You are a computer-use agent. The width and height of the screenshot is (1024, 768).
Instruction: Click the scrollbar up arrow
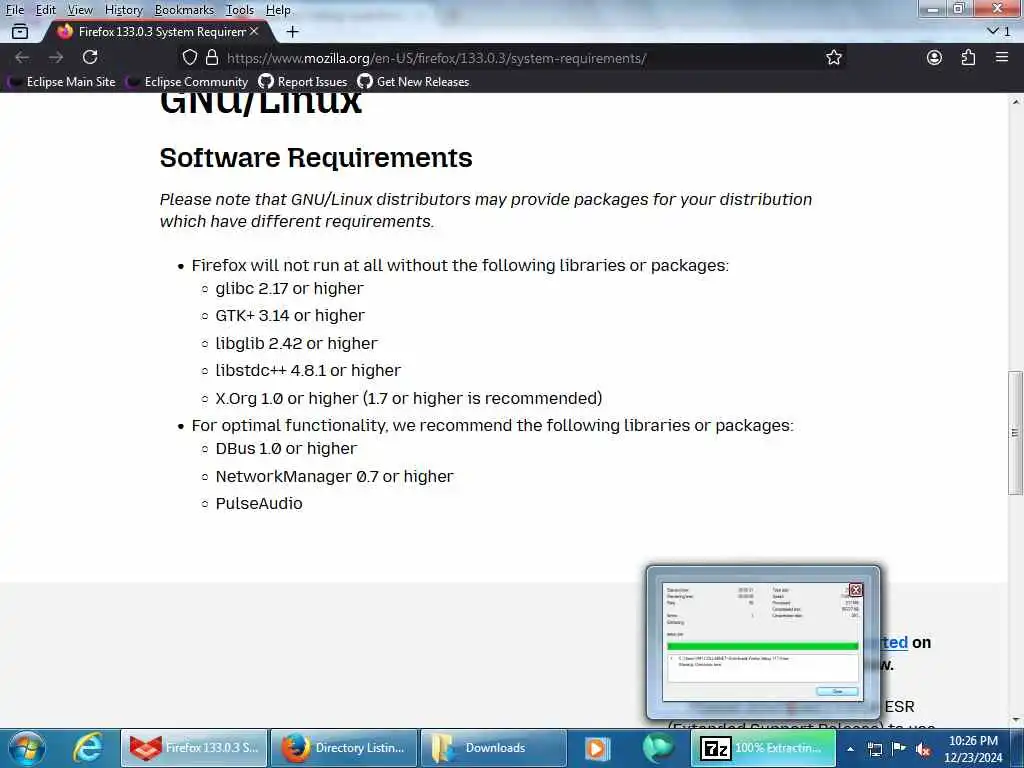[1016, 102]
